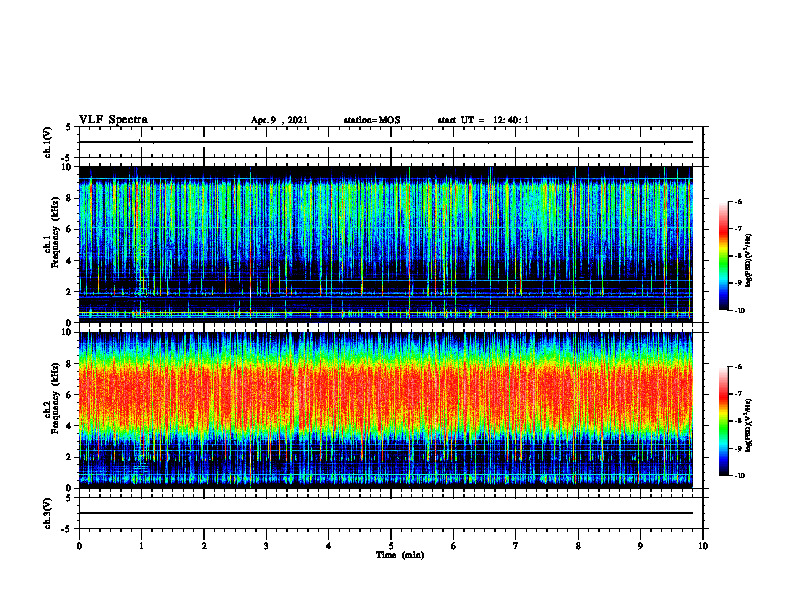This screenshot has height=612, width=792.
Task: Click the "3" minute tick label on time axis
Action: tap(266, 546)
